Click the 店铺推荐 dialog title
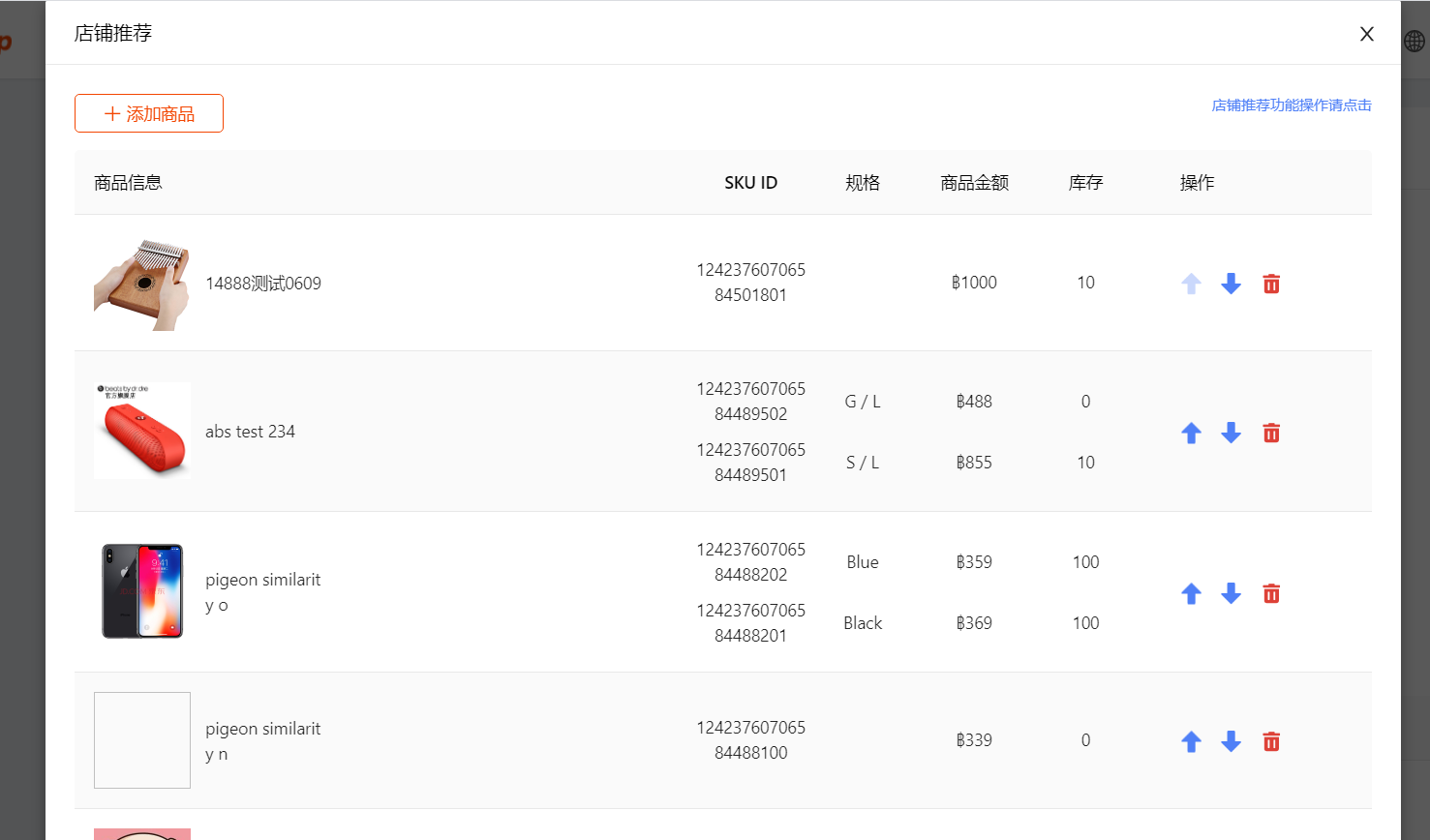Screen dimensions: 1430x840 pos(113,33)
